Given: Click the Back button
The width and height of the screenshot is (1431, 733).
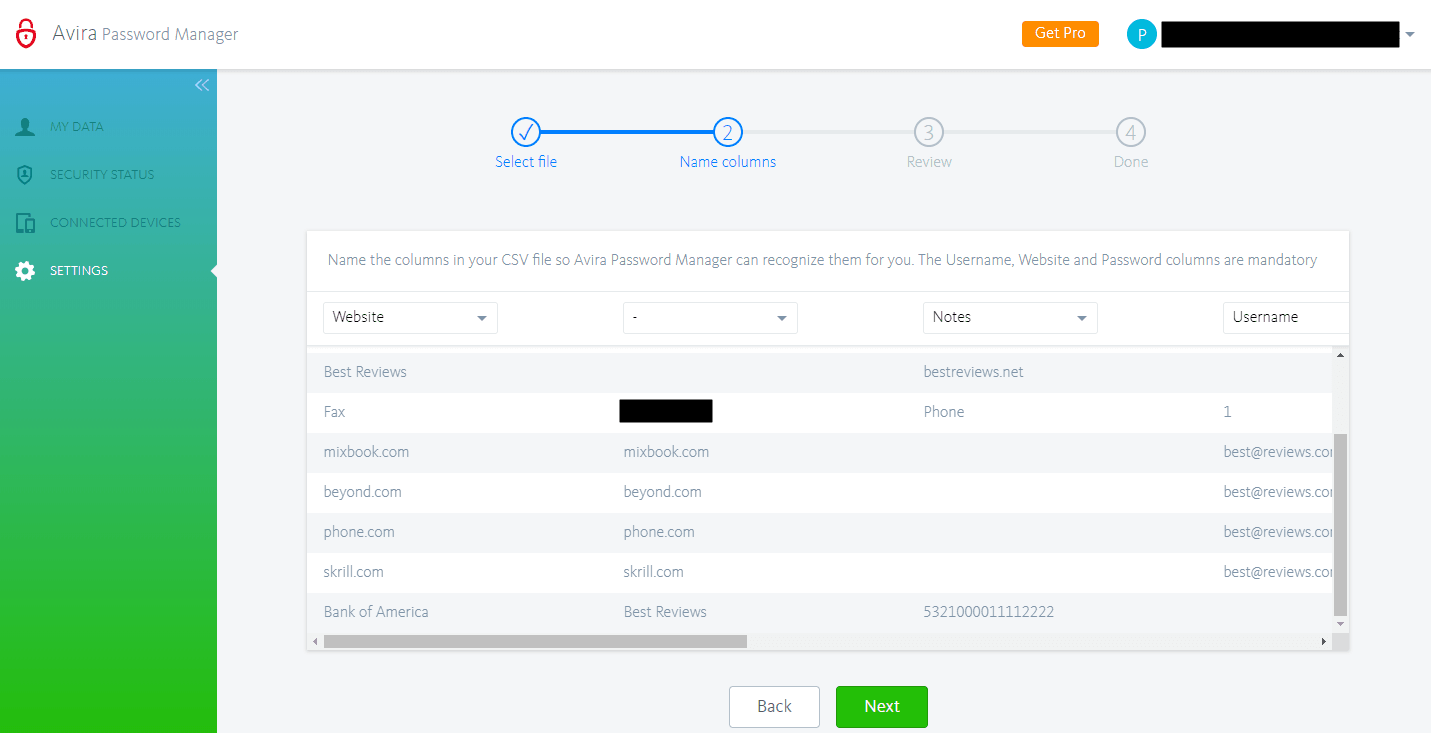Looking at the screenshot, I should (774, 707).
